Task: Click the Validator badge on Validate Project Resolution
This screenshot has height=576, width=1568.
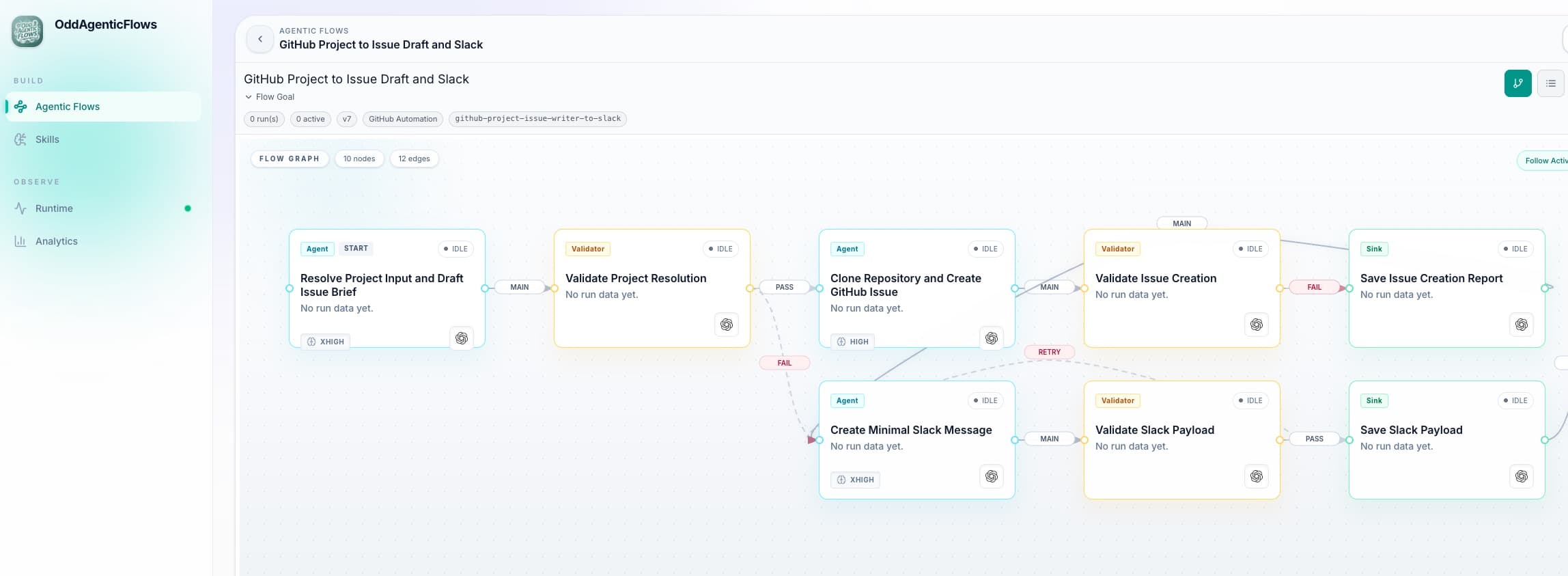Action: [x=588, y=249]
